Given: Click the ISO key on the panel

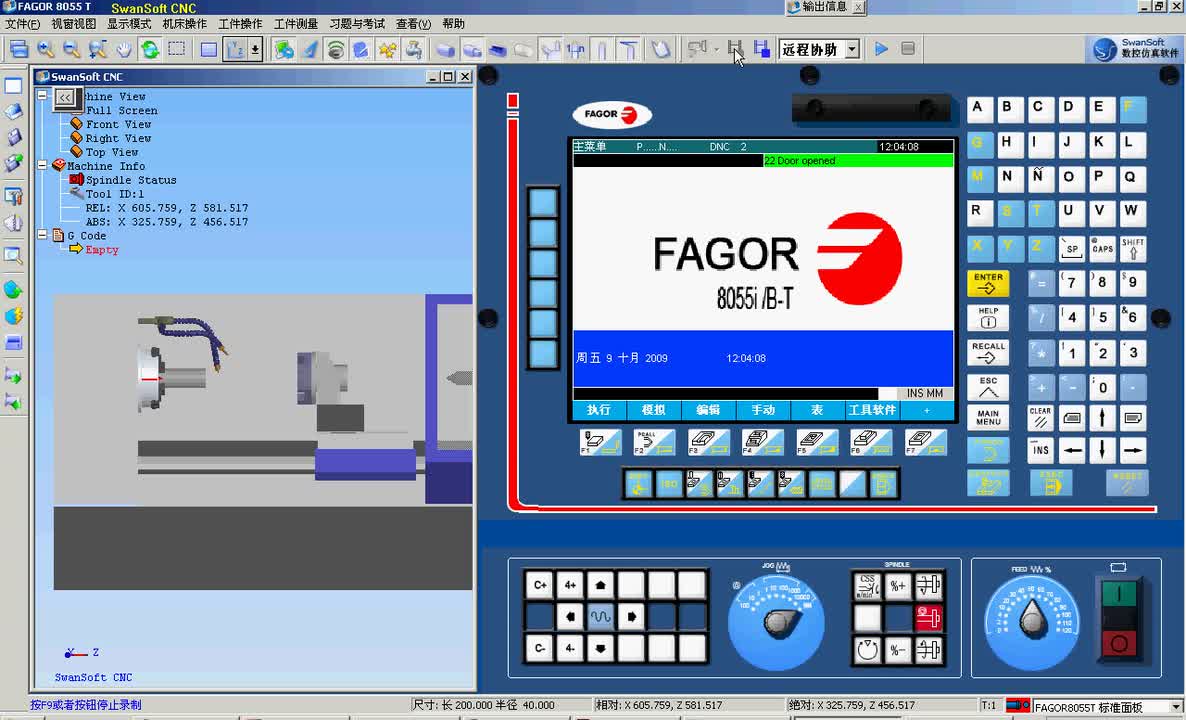Looking at the screenshot, I should (x=669, y=483).
